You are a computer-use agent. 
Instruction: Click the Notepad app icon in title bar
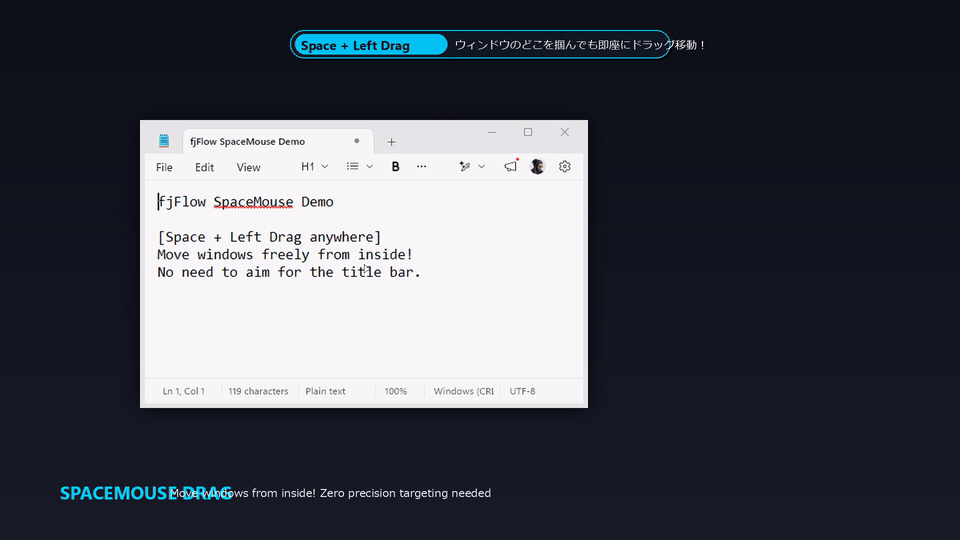163,141
